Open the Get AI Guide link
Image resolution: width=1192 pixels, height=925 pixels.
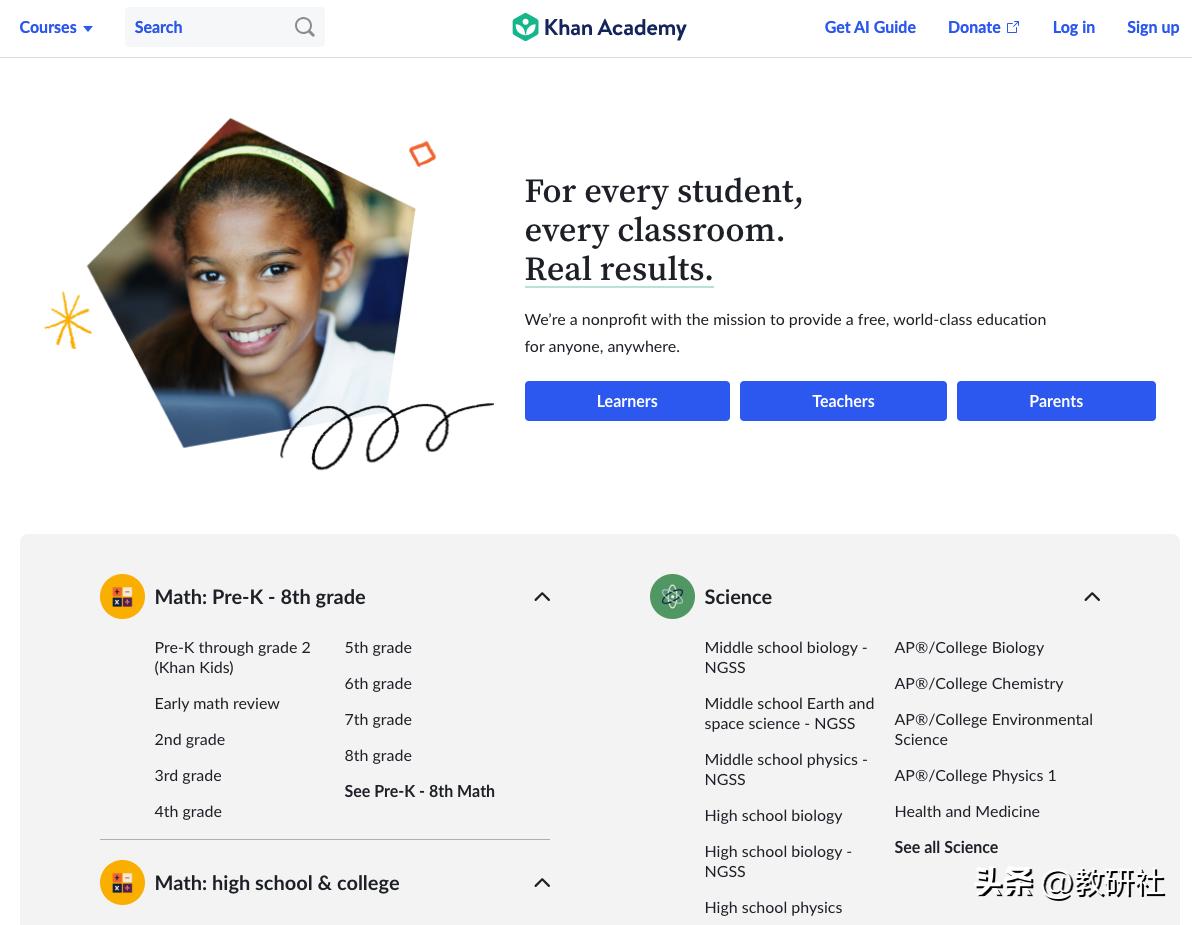point(870,27)
